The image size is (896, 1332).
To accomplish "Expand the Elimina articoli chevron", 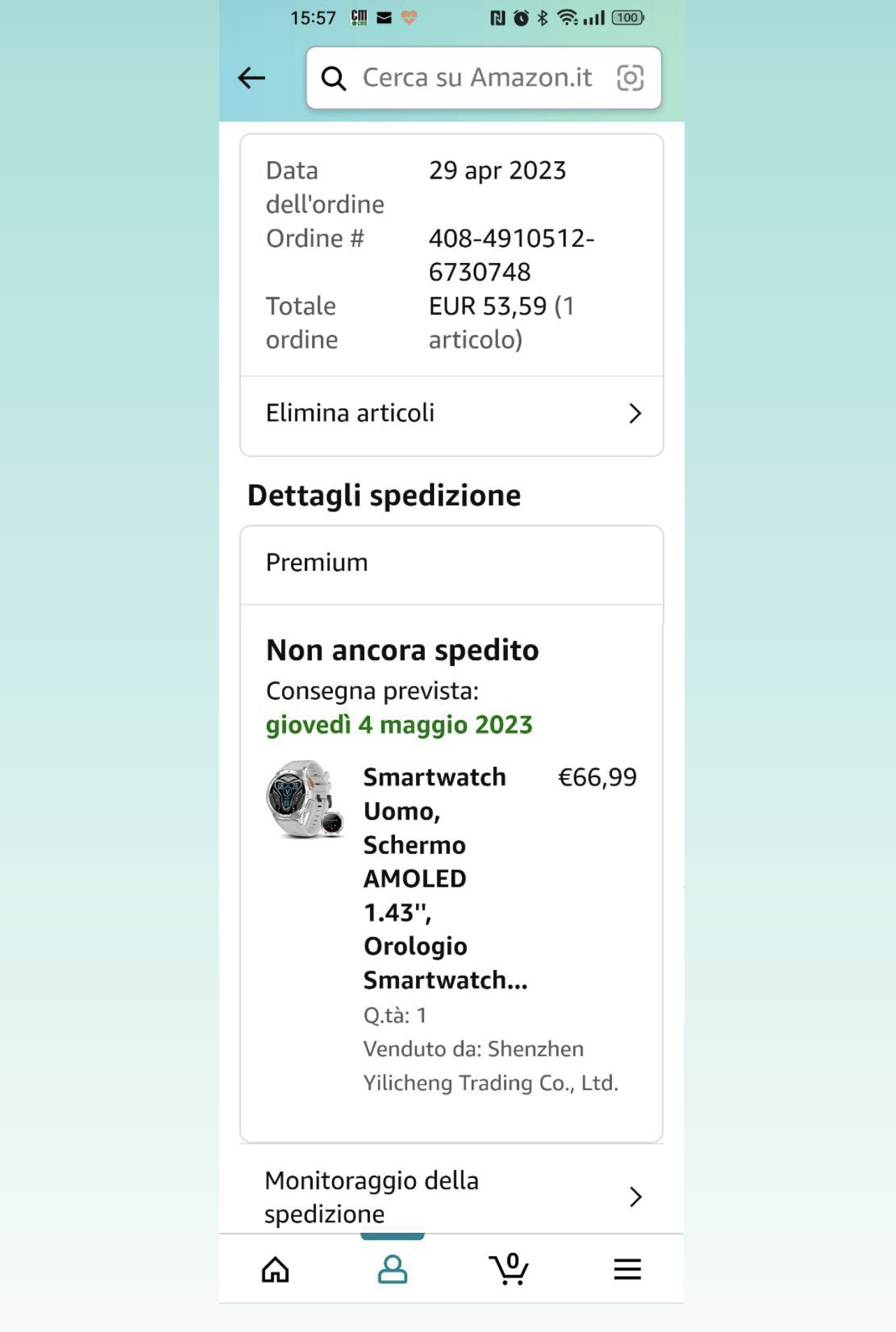I will (x=634, y=414).
